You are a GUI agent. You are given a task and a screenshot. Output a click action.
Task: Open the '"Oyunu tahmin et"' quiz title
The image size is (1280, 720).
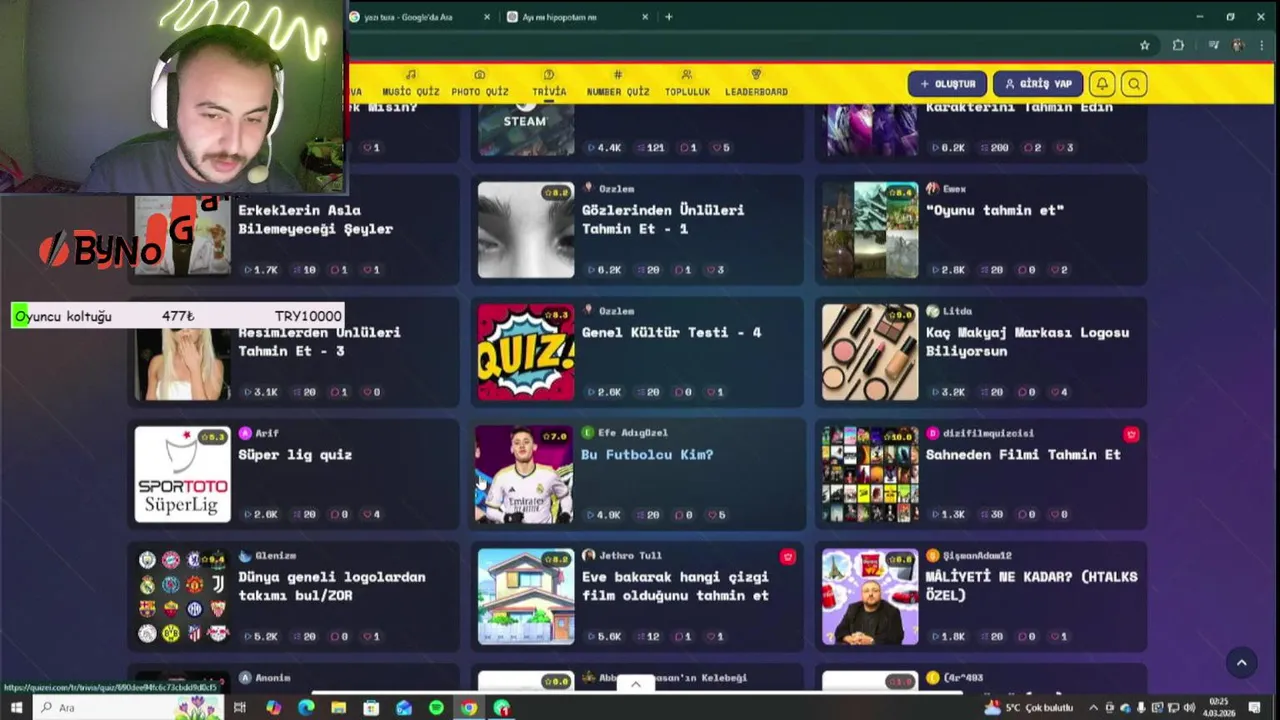(x=995, y=210)
